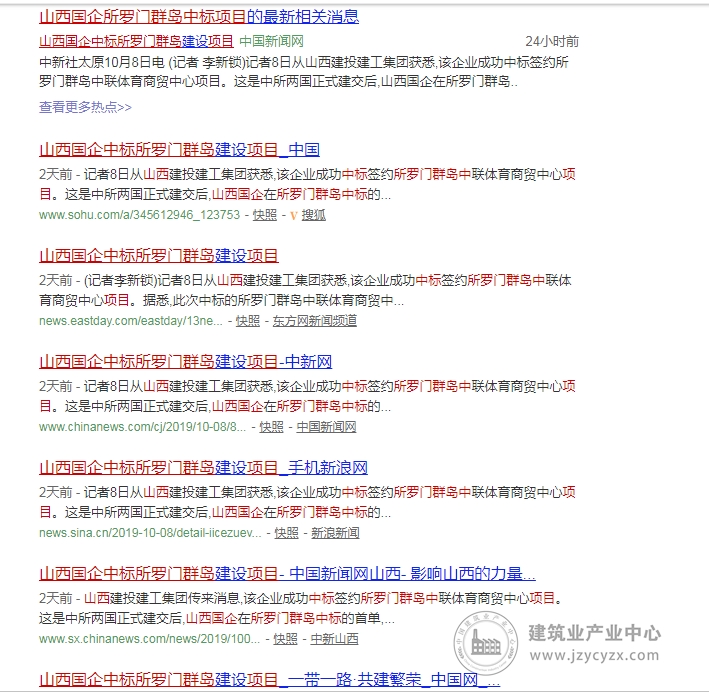Open result titled 山西国企中标所罗门群岛建设项目_中国

click(180, 150)
